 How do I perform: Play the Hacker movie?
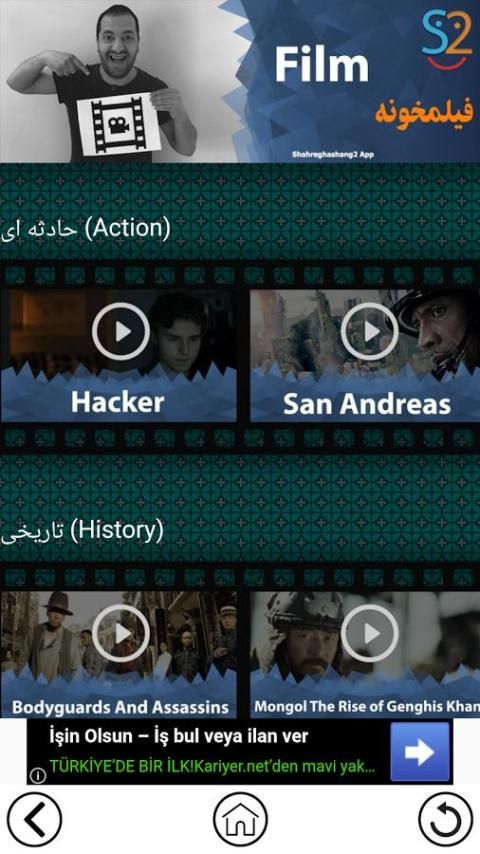pyautogui.click(x=121, y=331)
